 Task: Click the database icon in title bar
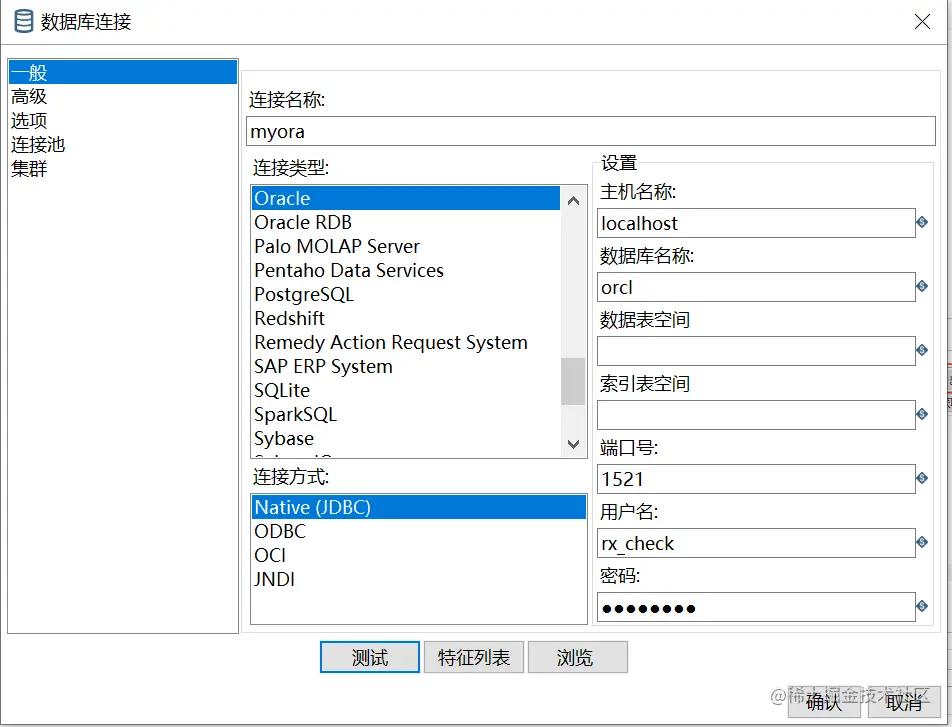(24, 21)
